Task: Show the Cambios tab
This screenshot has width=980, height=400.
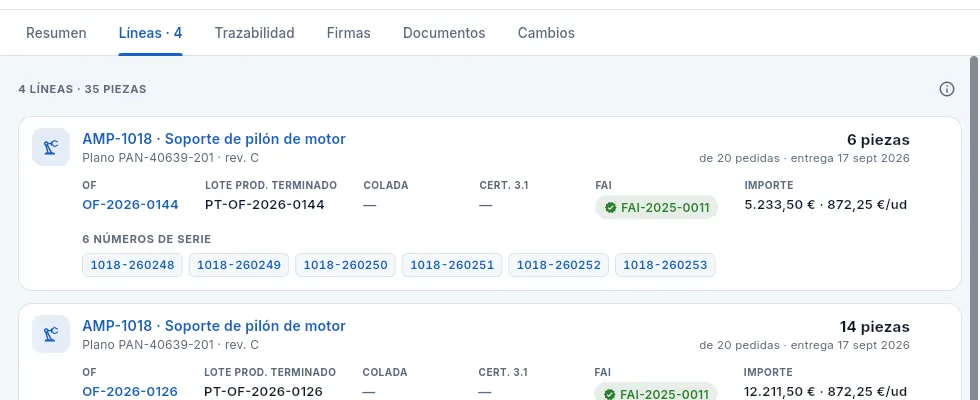Action: tap(546, 33)
